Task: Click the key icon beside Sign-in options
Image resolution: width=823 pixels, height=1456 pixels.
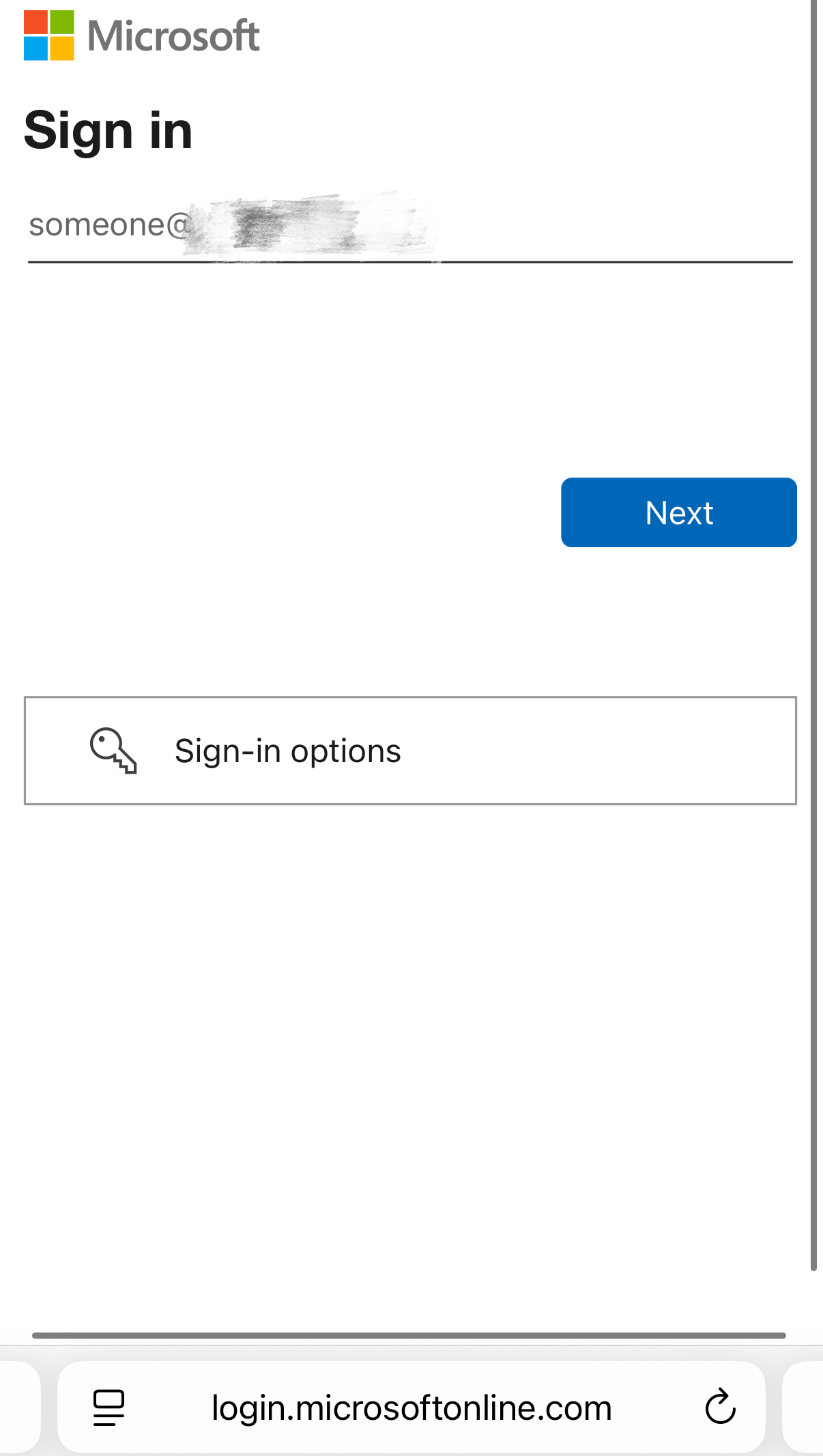Action: (113, 751)
